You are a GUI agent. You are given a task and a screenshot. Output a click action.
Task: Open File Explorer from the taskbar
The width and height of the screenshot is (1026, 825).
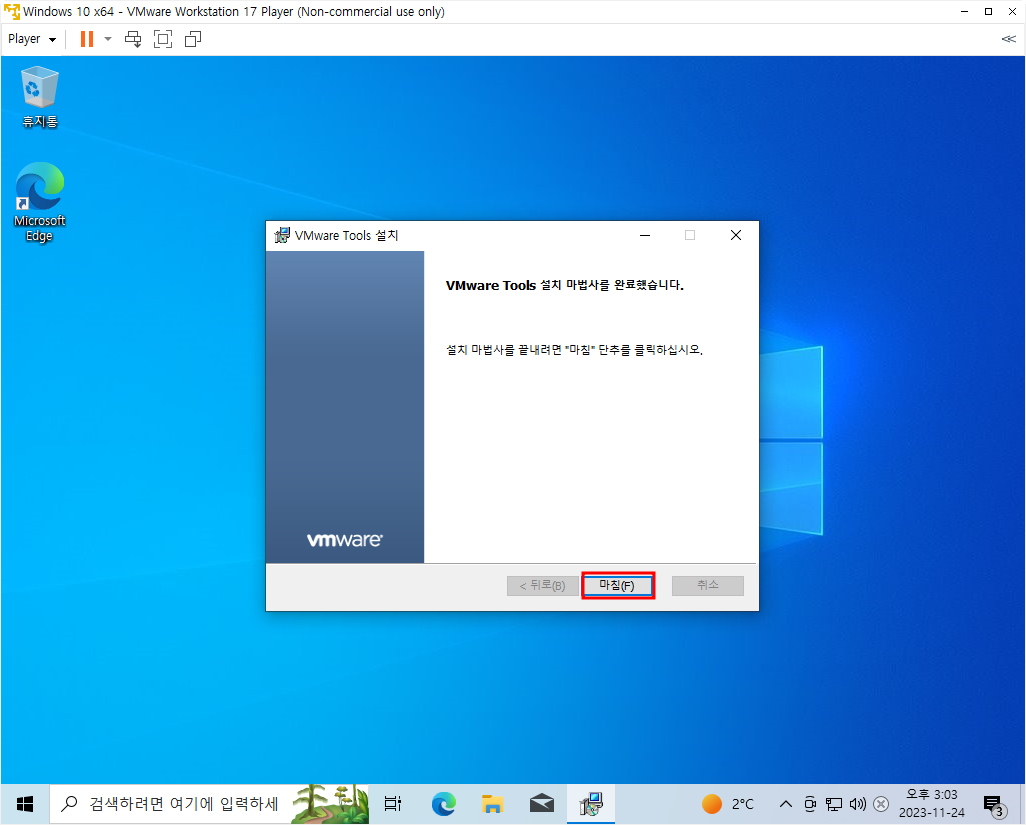pyautogui.click(x=492, y=804)
